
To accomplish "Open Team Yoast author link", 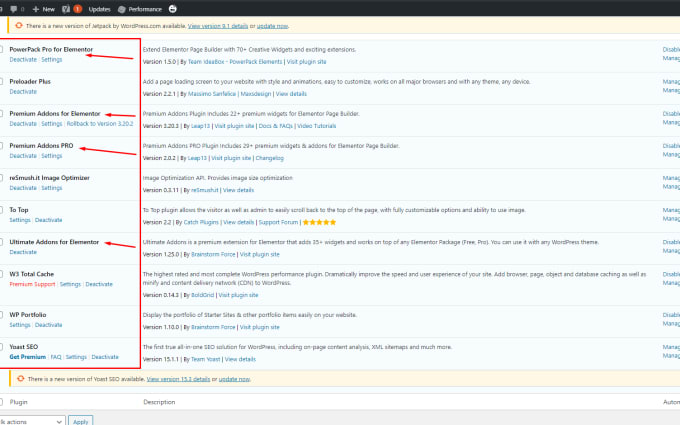I will click(204, 359).
